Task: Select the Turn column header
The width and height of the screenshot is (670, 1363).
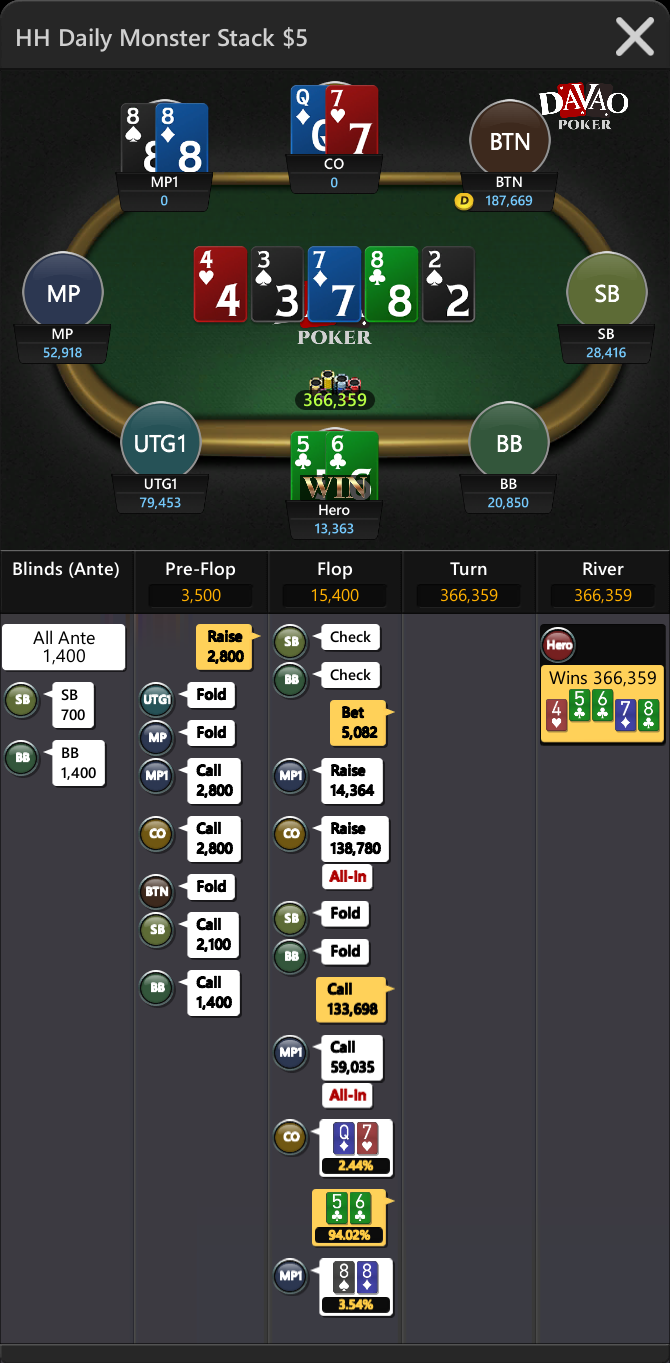Action: click(469, 569)
